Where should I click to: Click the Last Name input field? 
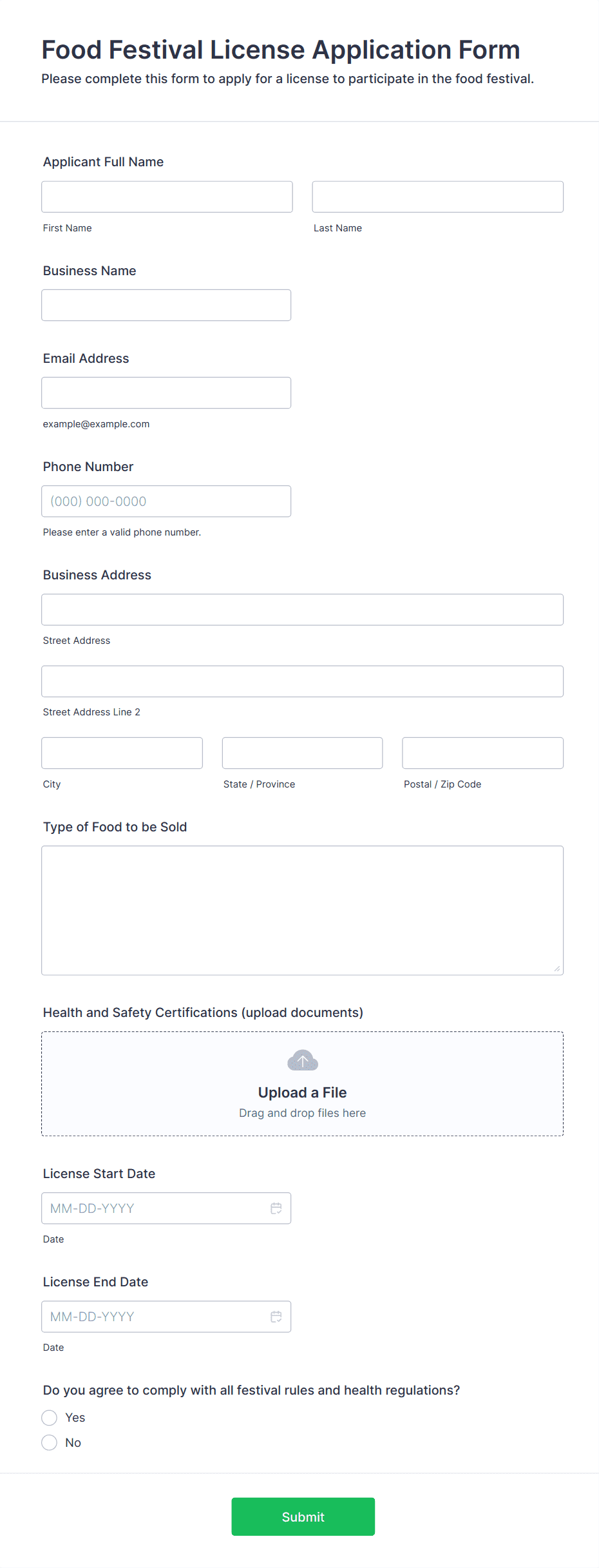pos(437,197)
